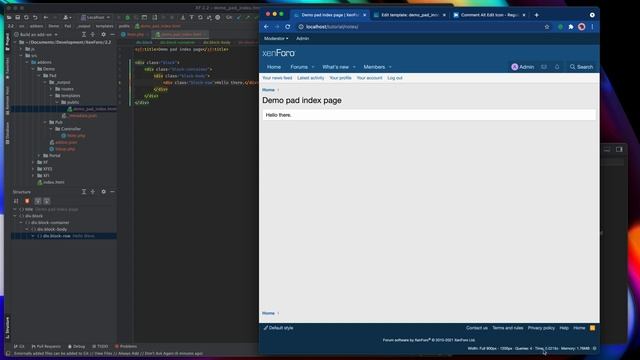Image resolution: width=640 pixels, height=360 pixels.
Task: Click the 'Default style' chooser link
Action: [x=278, y=328]
